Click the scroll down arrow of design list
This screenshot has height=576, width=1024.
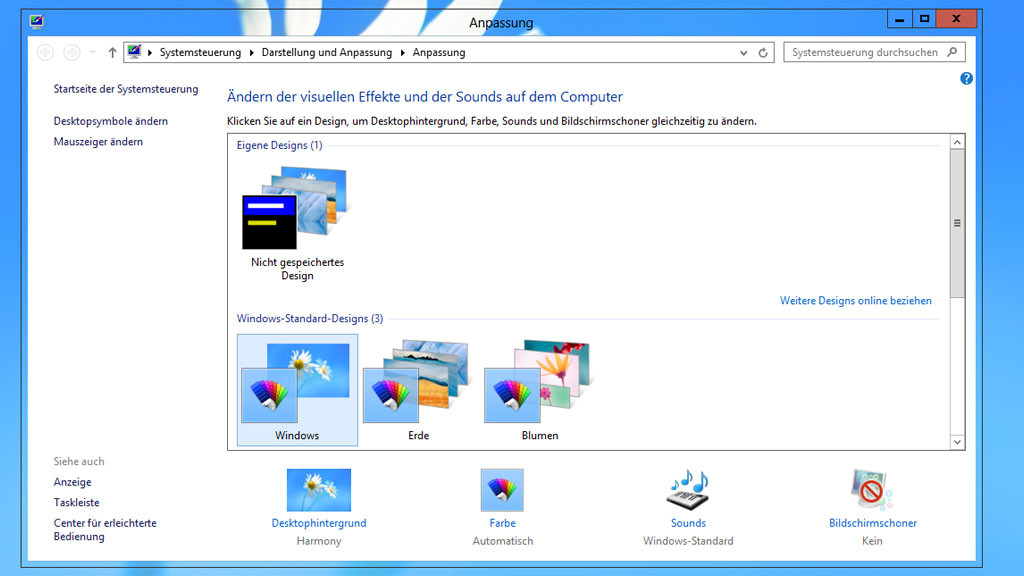(957, 442)
